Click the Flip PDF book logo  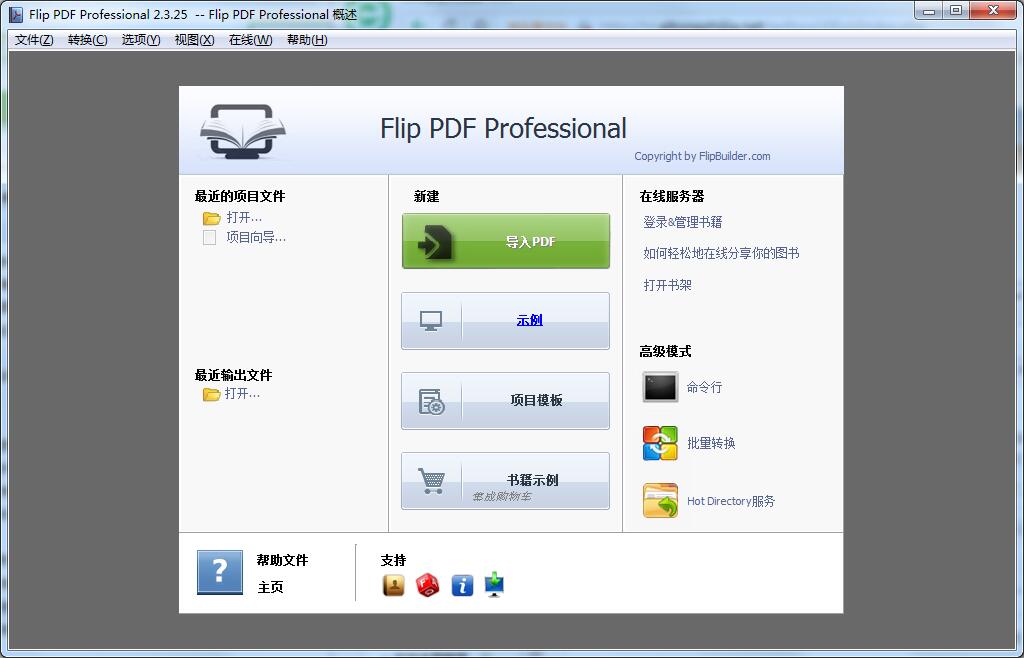coord(243,132)
